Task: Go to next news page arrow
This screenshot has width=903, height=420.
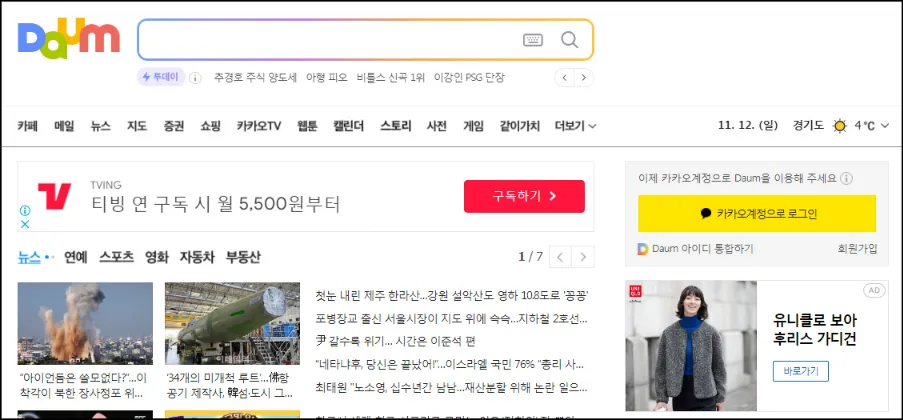Action: coord(583,257)
